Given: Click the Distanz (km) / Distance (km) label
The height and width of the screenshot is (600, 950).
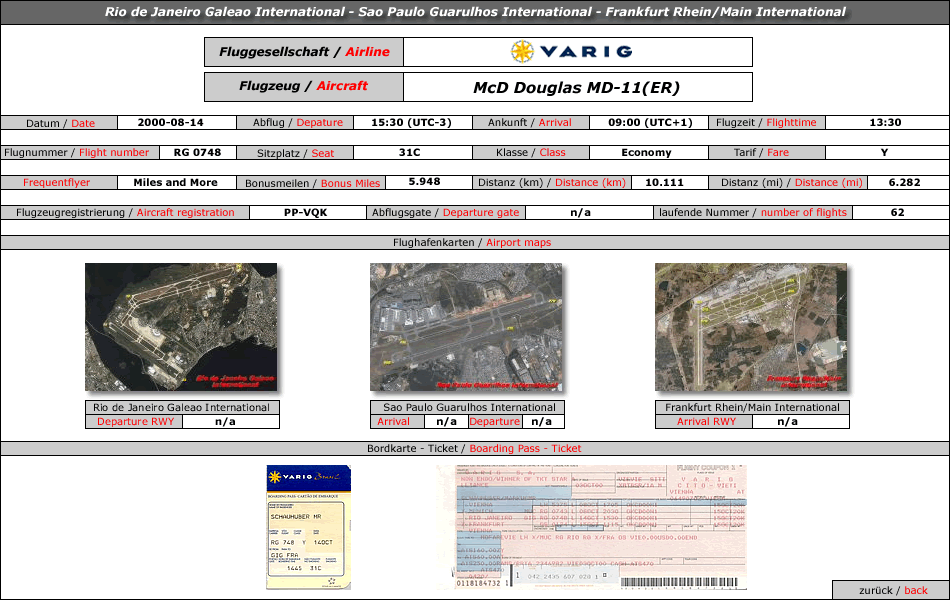Looking at the screenshot, I should pos(552,182).
